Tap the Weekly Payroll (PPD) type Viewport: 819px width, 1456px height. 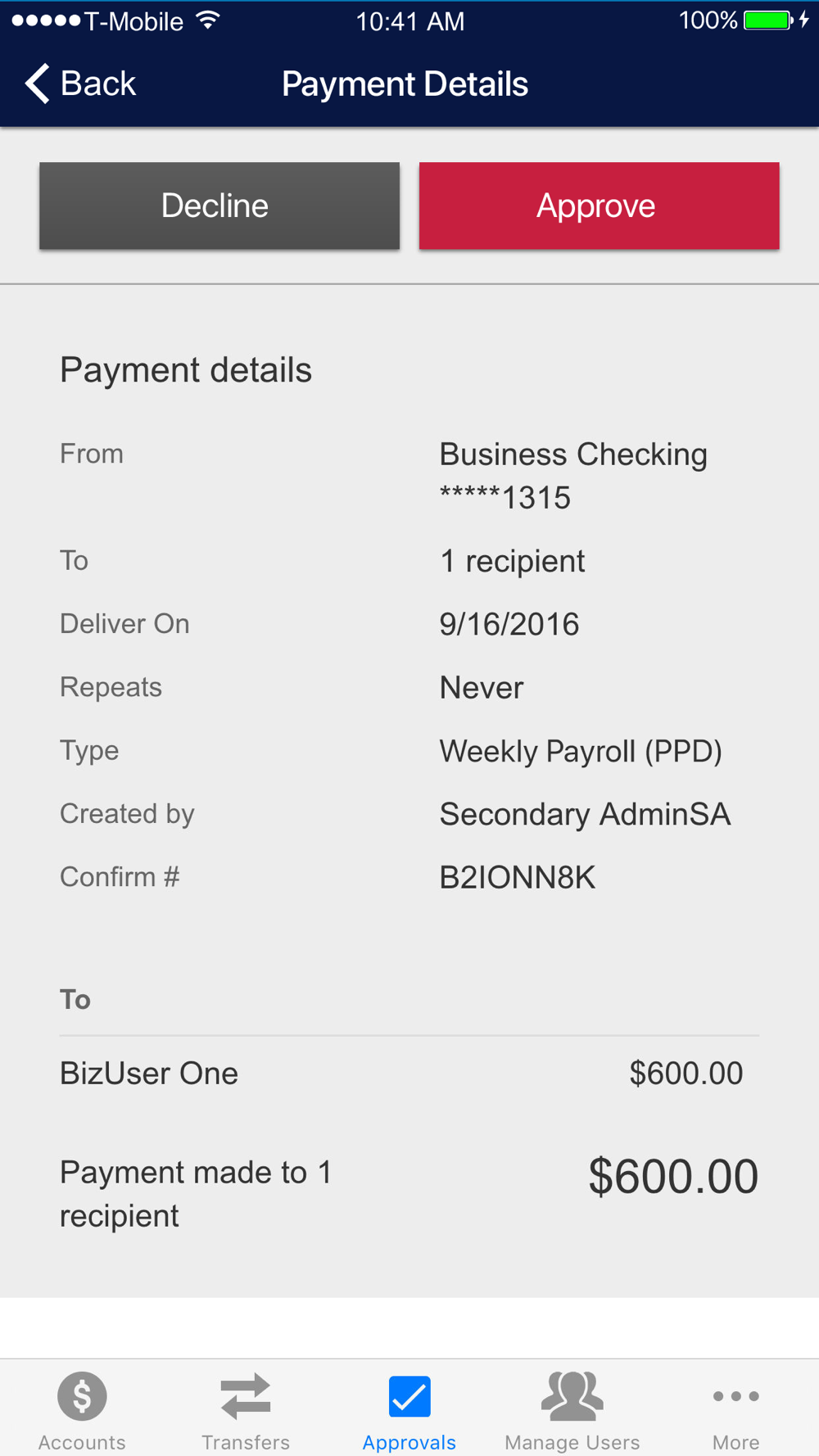point(581,751)
